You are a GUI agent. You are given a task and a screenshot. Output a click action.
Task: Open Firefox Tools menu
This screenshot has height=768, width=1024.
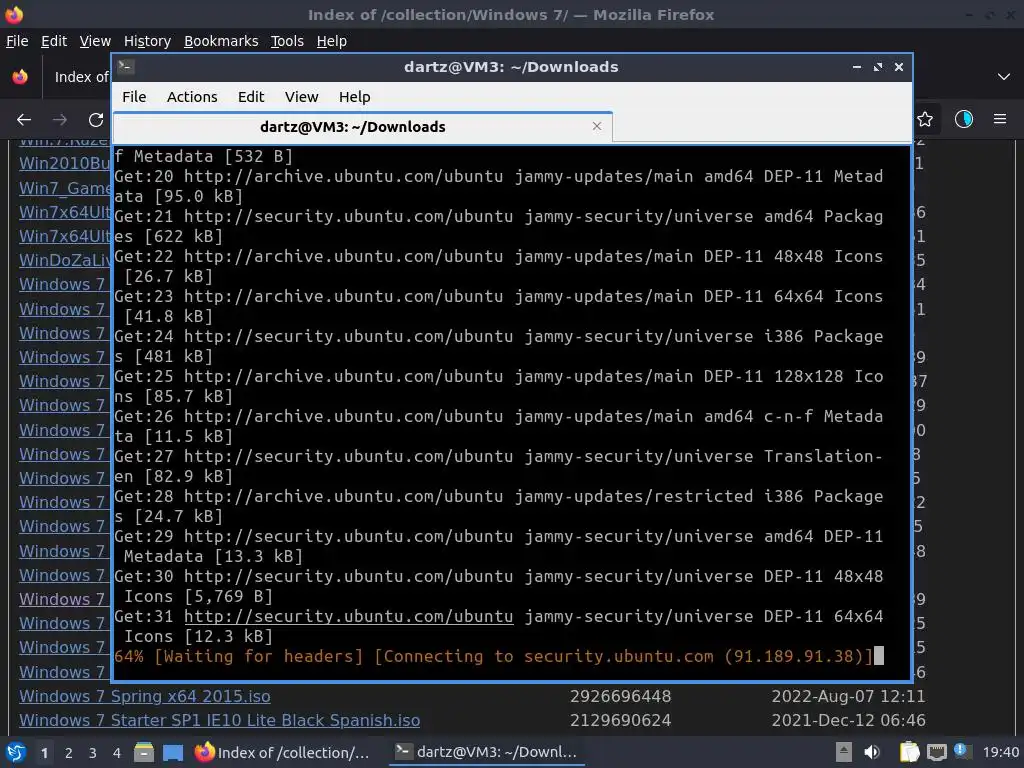tap(287, 40)
